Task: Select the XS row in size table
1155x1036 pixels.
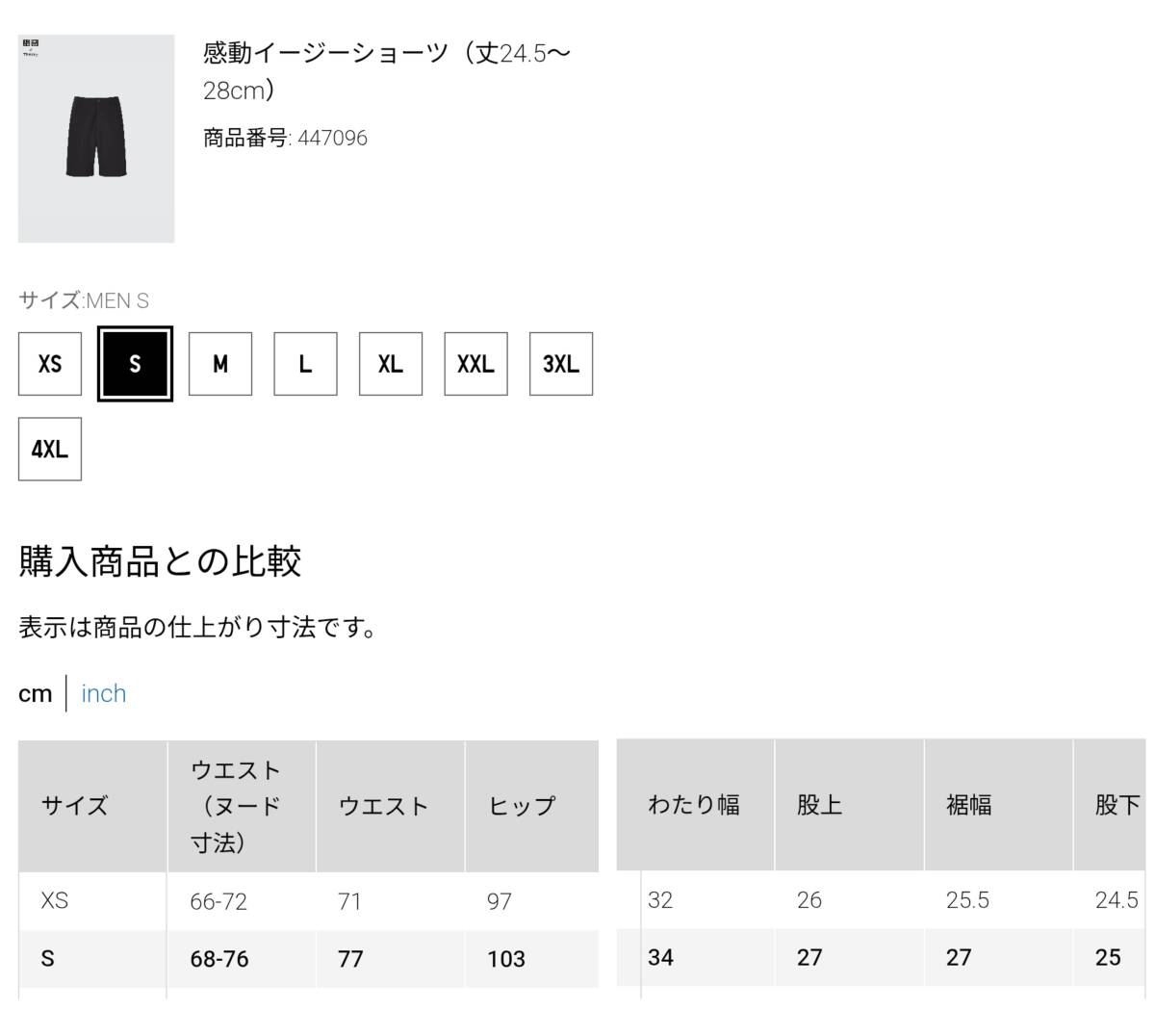Action: tap(308, 901)
